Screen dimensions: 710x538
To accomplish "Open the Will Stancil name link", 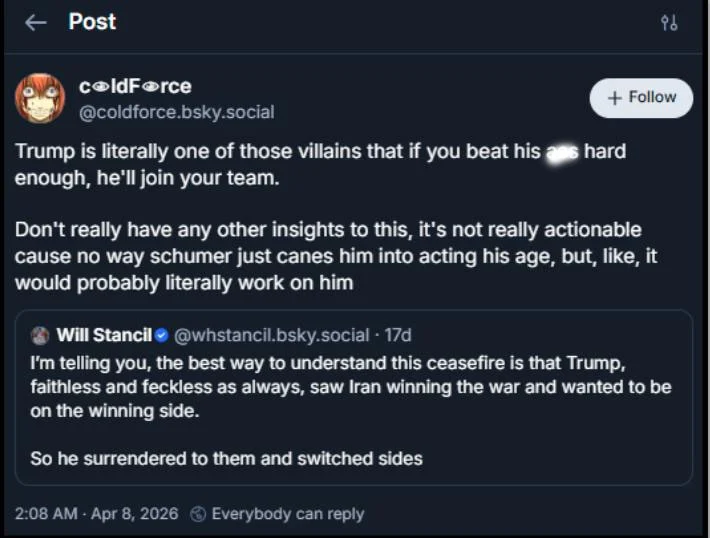I will click(104, 334).
